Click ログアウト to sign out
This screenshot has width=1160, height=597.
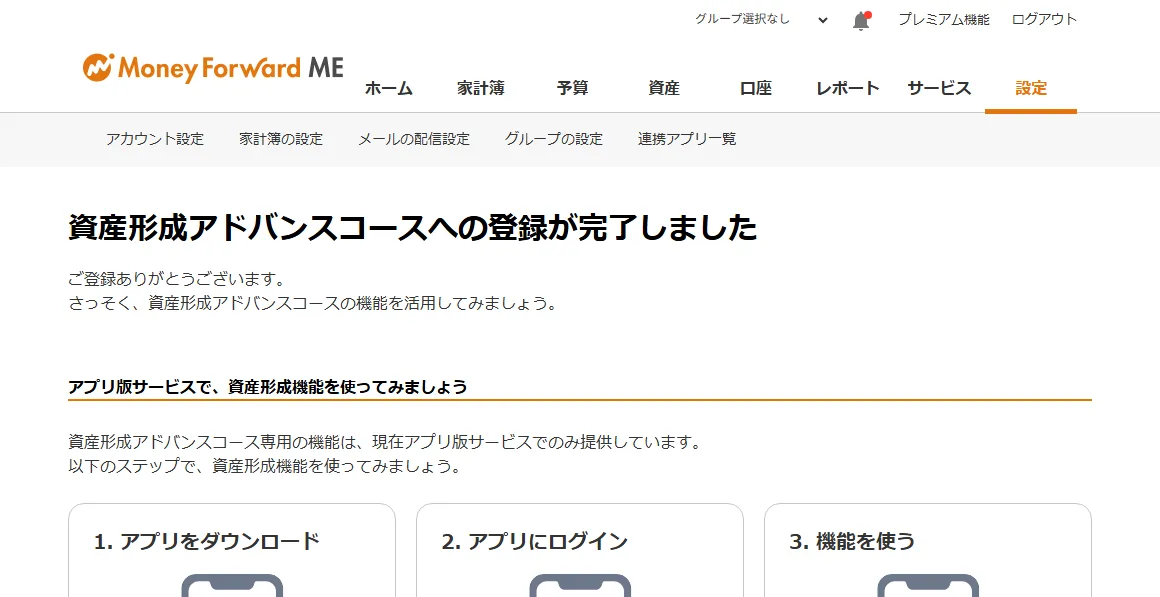tap(1044, 19)
